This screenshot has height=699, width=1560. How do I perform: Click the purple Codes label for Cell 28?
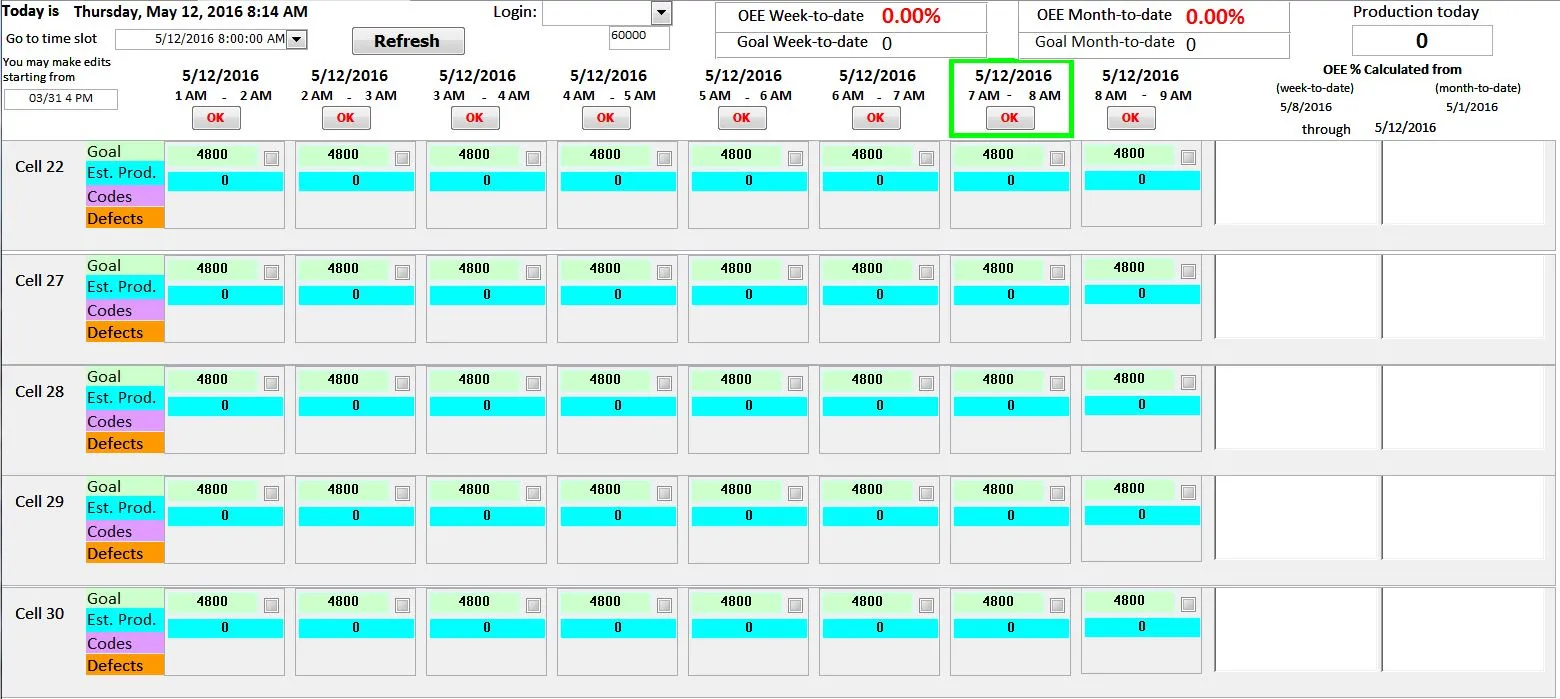125,422
